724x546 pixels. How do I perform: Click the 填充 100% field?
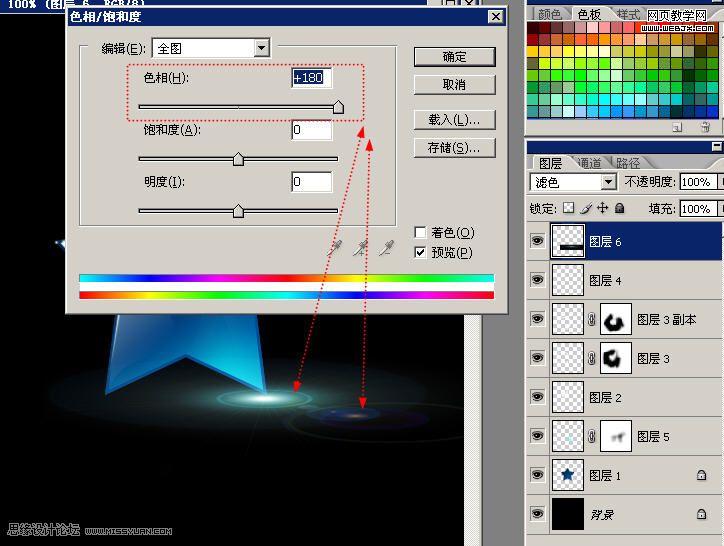697,209
